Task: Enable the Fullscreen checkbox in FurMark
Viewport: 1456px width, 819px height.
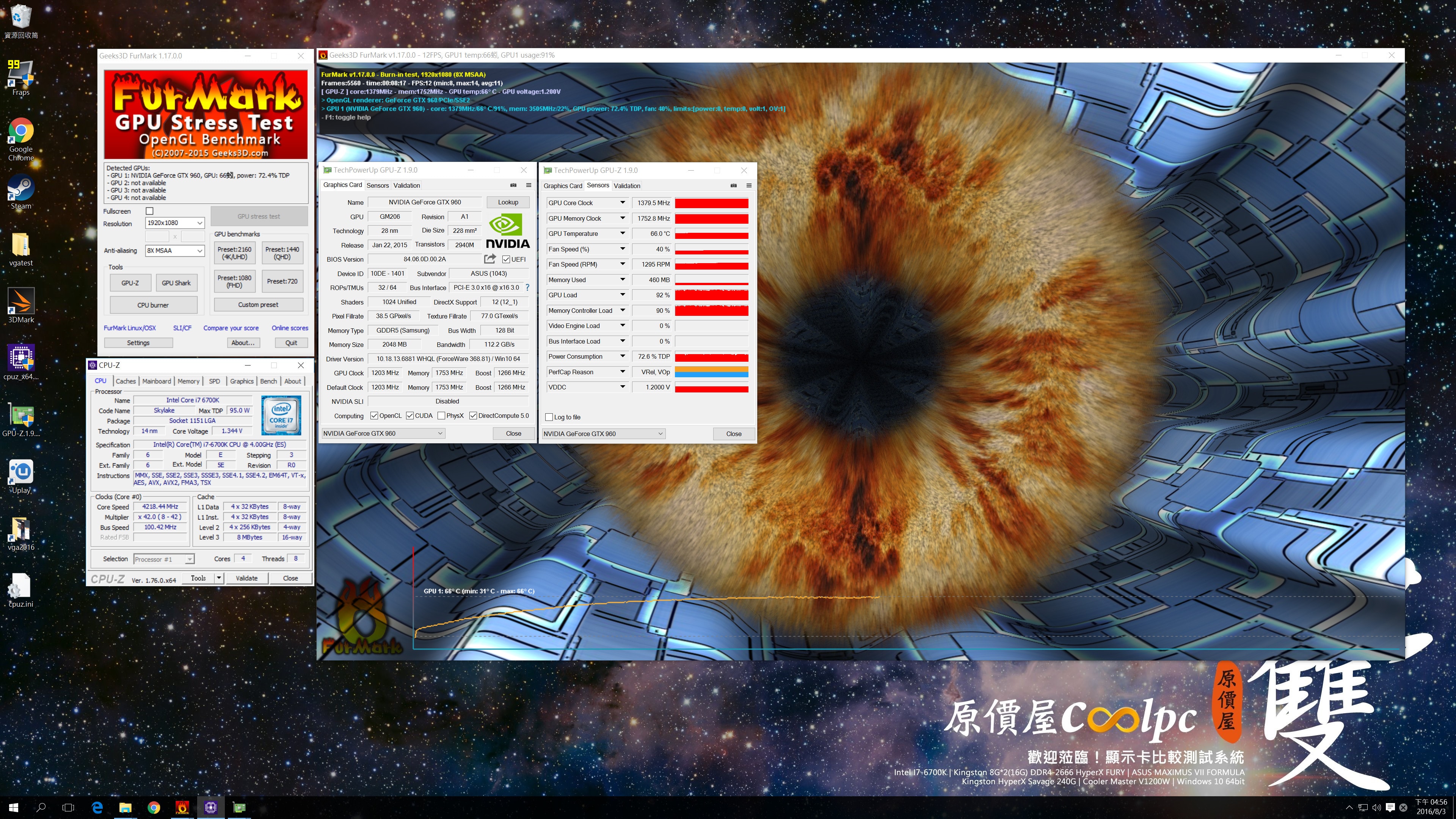Action: pos(150,211)
